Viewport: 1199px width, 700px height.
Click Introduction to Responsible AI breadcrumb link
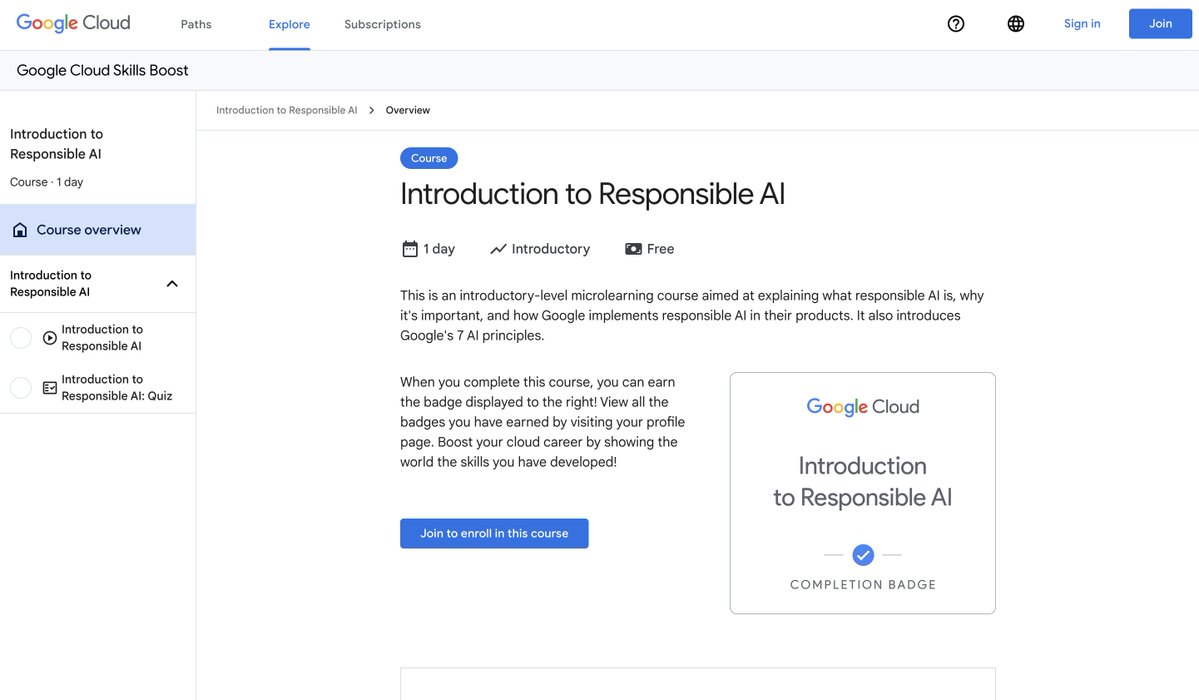(286, 110)
